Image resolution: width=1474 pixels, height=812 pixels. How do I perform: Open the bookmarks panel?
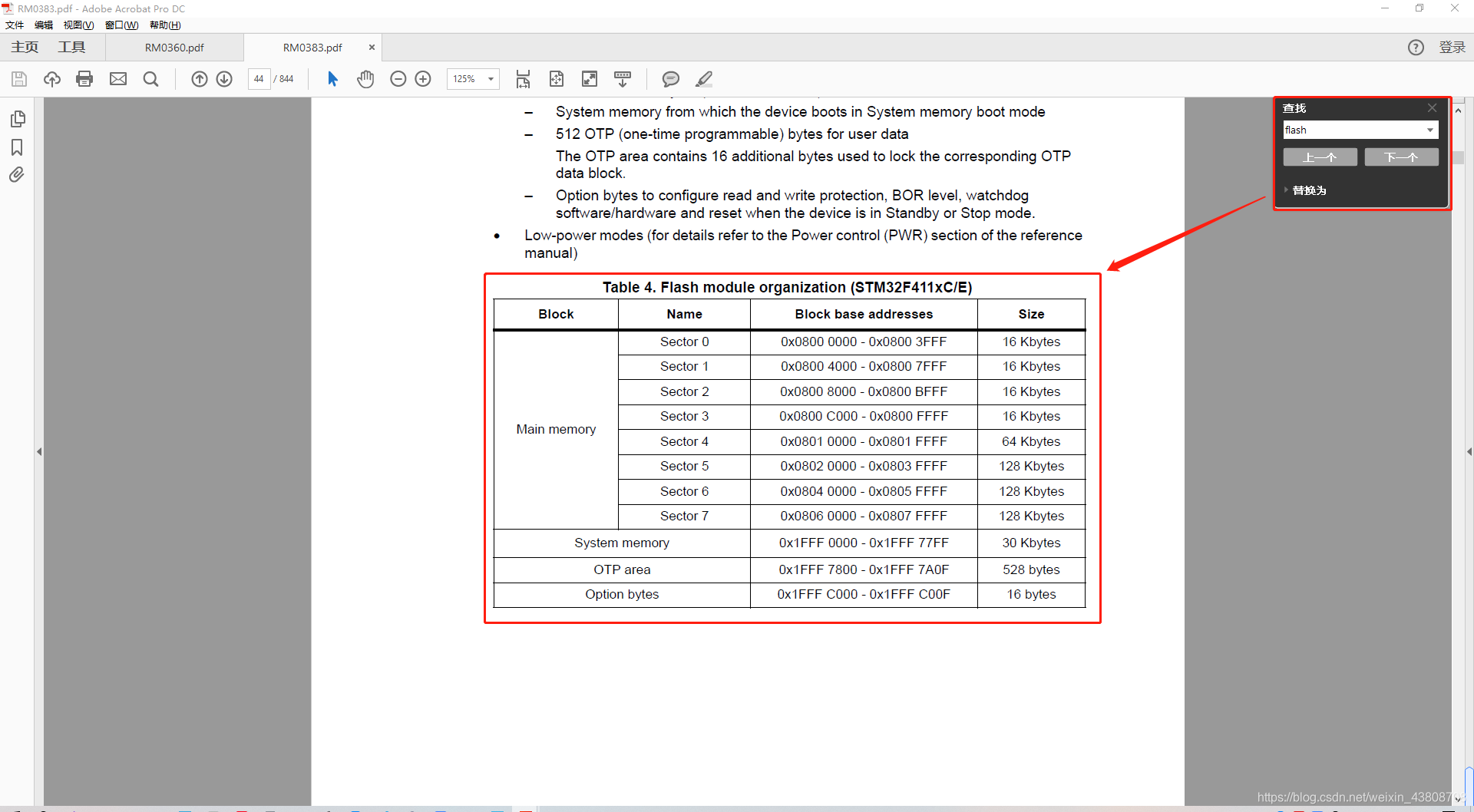(x=17, y=147)
